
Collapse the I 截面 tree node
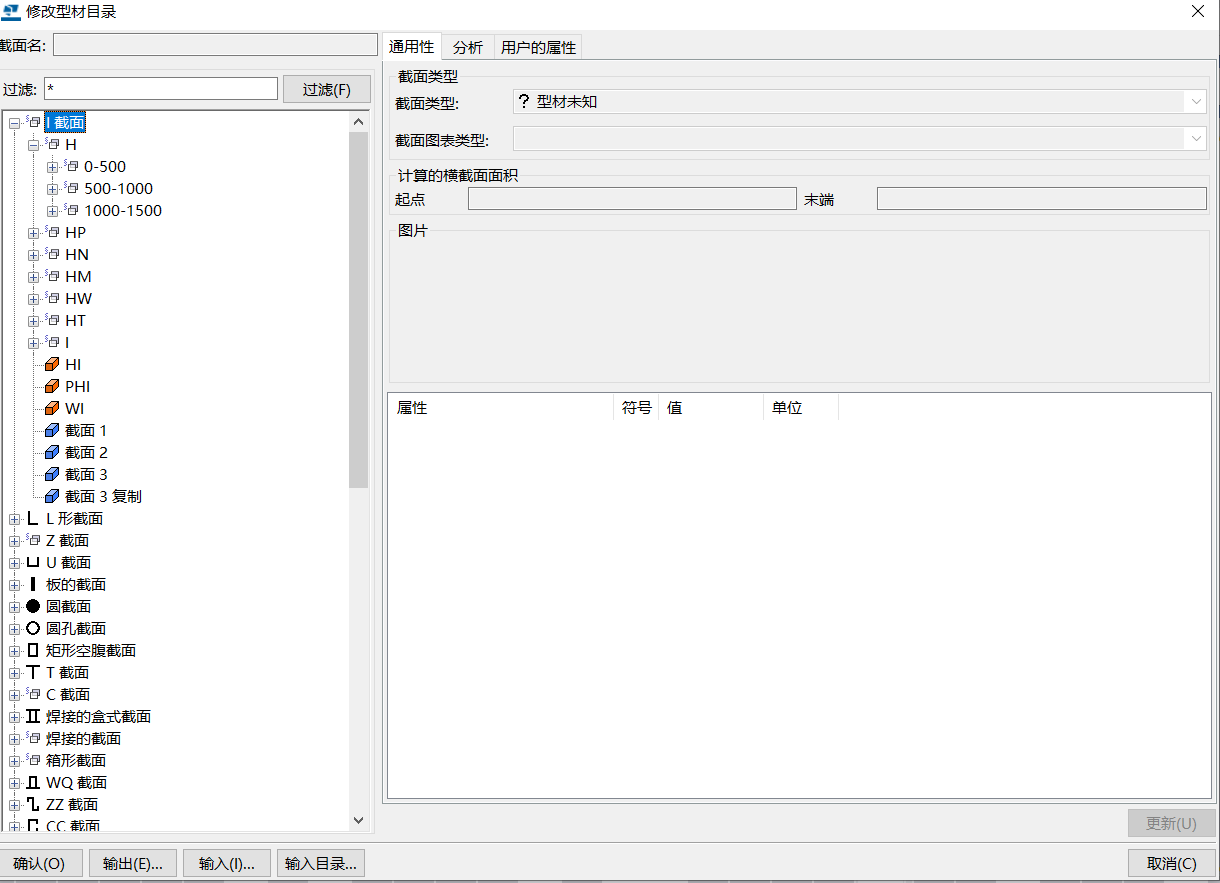[14, 123]
